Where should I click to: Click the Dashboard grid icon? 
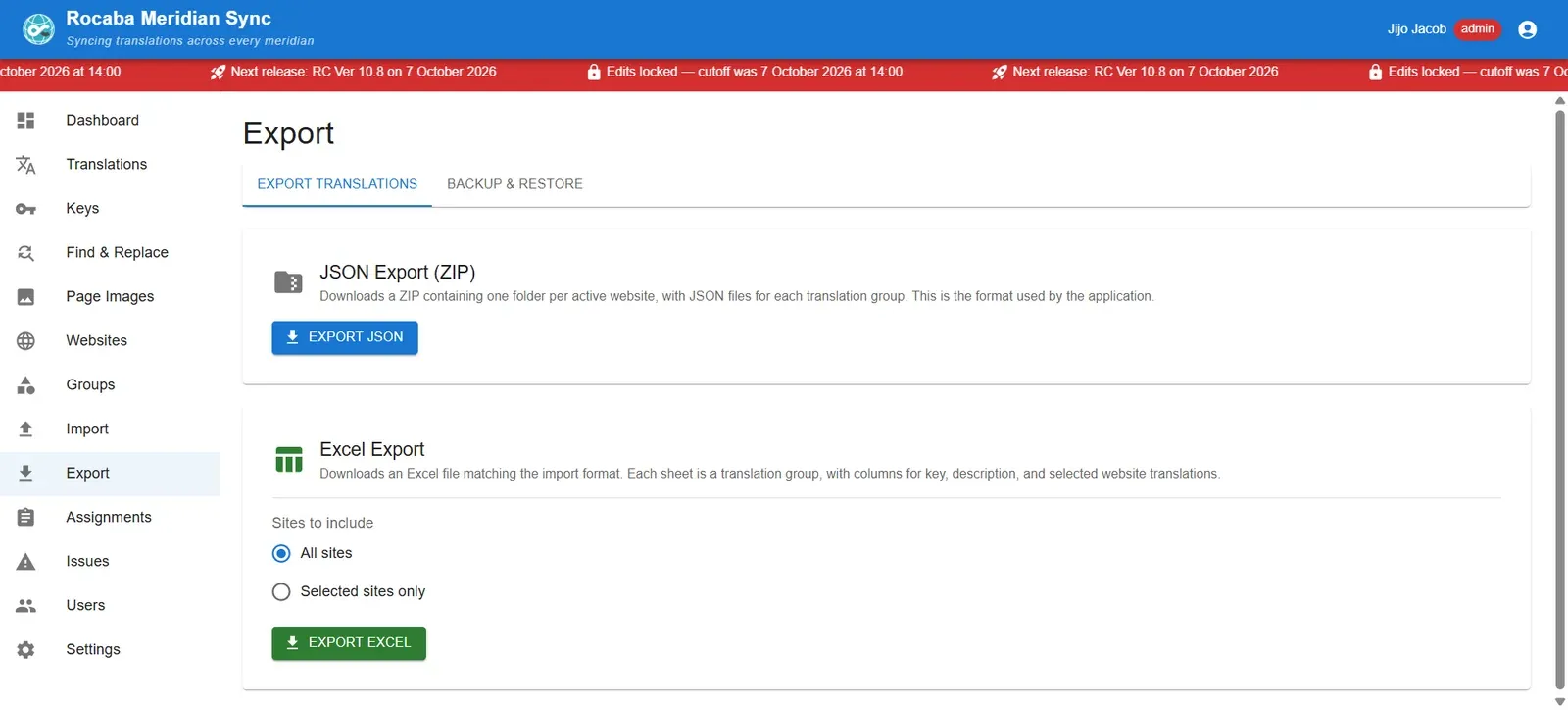pos(26,121)
